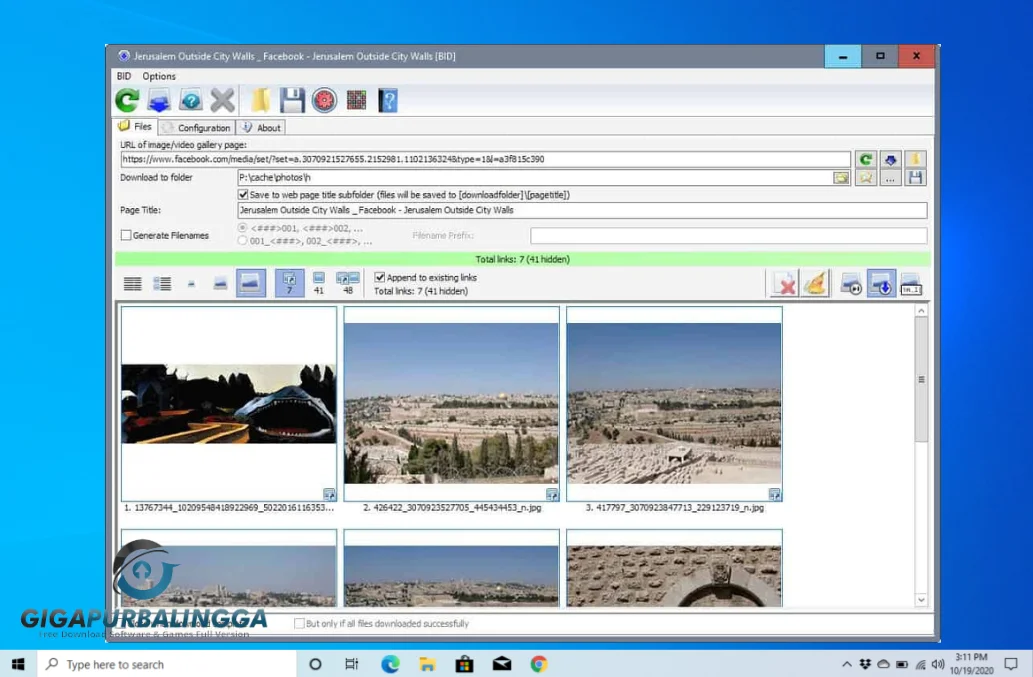This screenshot has width=1033, height=677.
Task: Click the small green reload button beside URL
Action: [866, 159]
